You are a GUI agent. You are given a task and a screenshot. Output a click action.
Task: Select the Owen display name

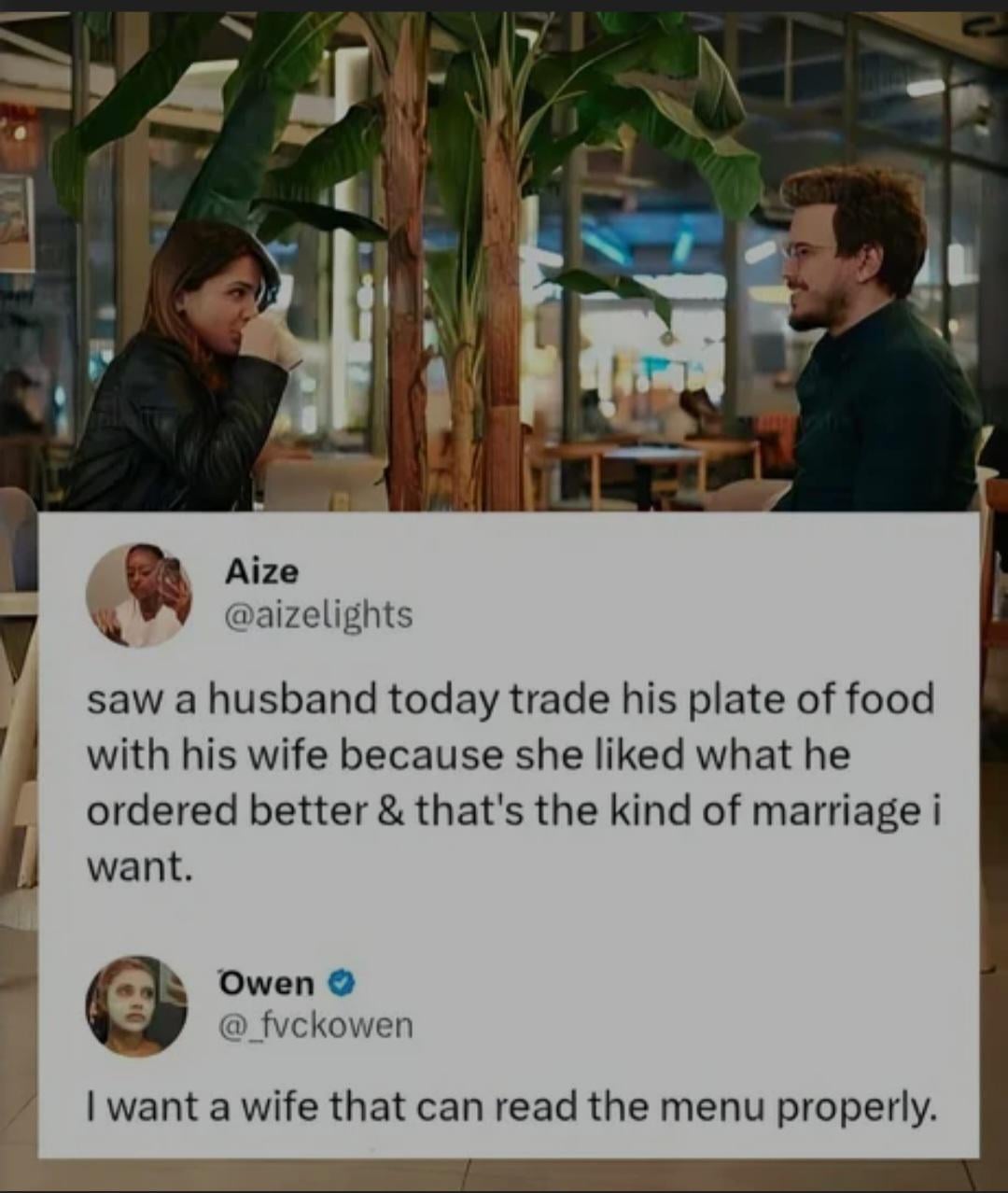point(268,982)
